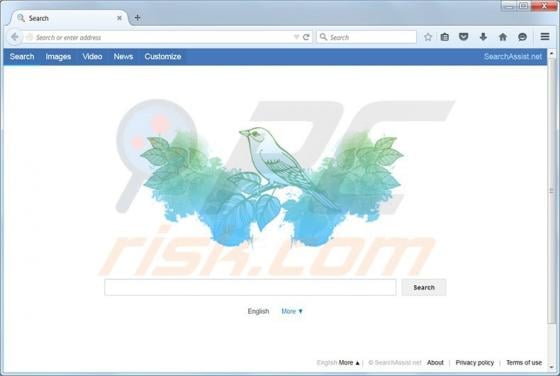
Task: Select Search in the blue navigation bar
Action: [22, 56]
